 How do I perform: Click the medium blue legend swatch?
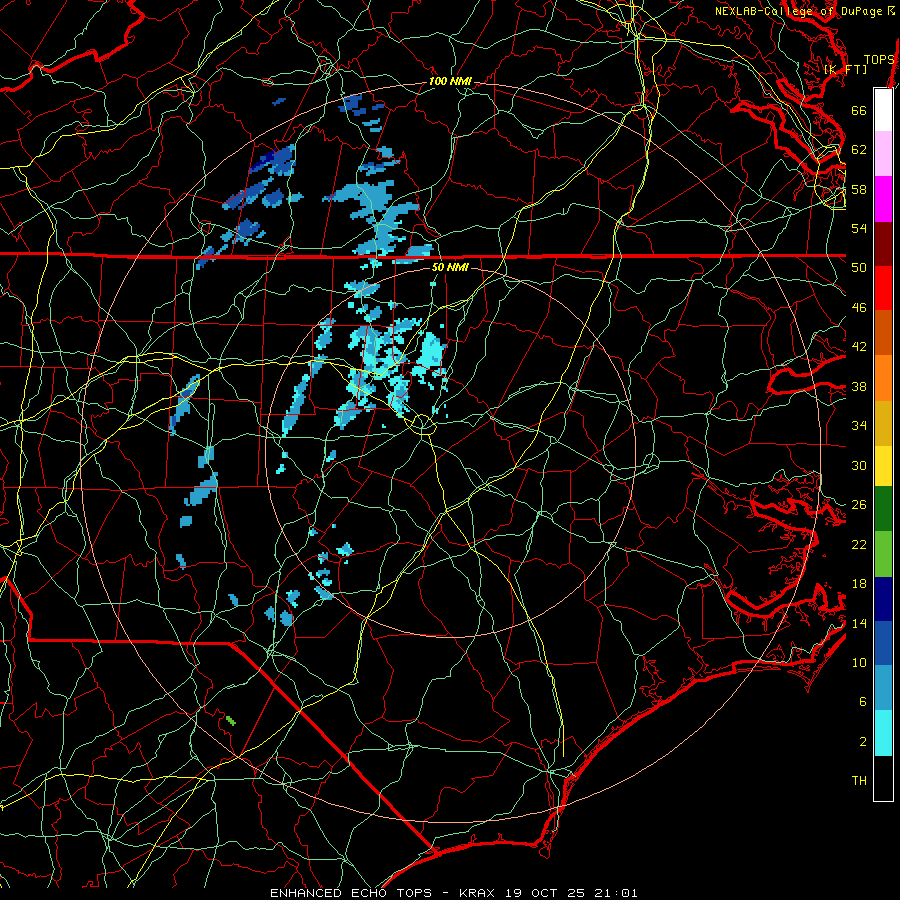tap(883, 643)
